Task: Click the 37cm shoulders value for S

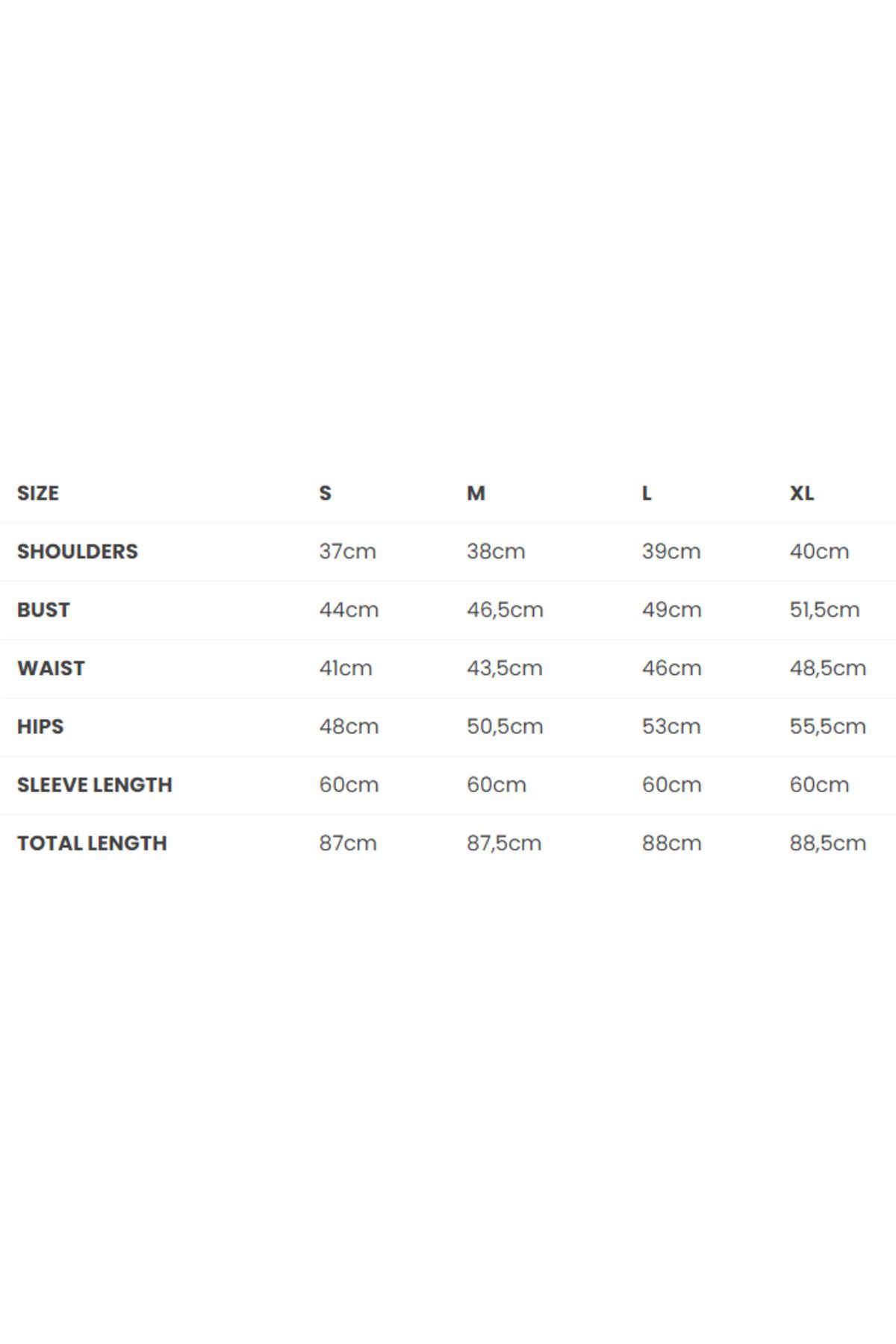Action: tap(348, 552)
